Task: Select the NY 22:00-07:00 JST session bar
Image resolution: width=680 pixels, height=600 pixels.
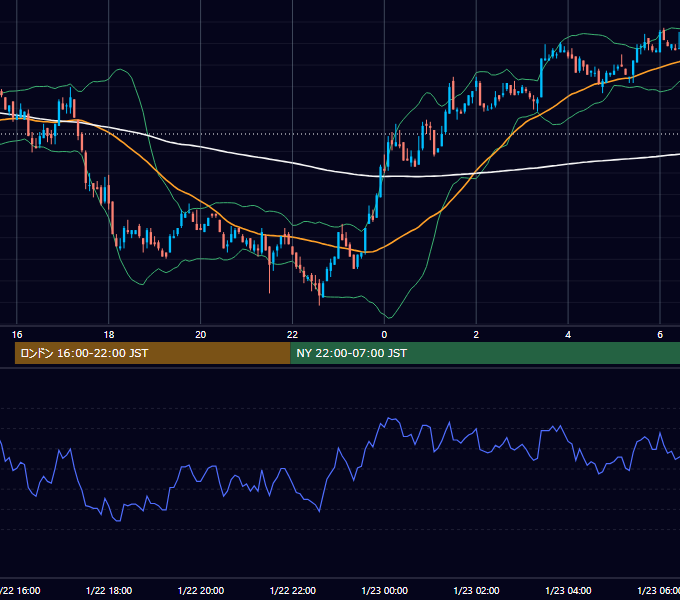Action: (485, 353)
